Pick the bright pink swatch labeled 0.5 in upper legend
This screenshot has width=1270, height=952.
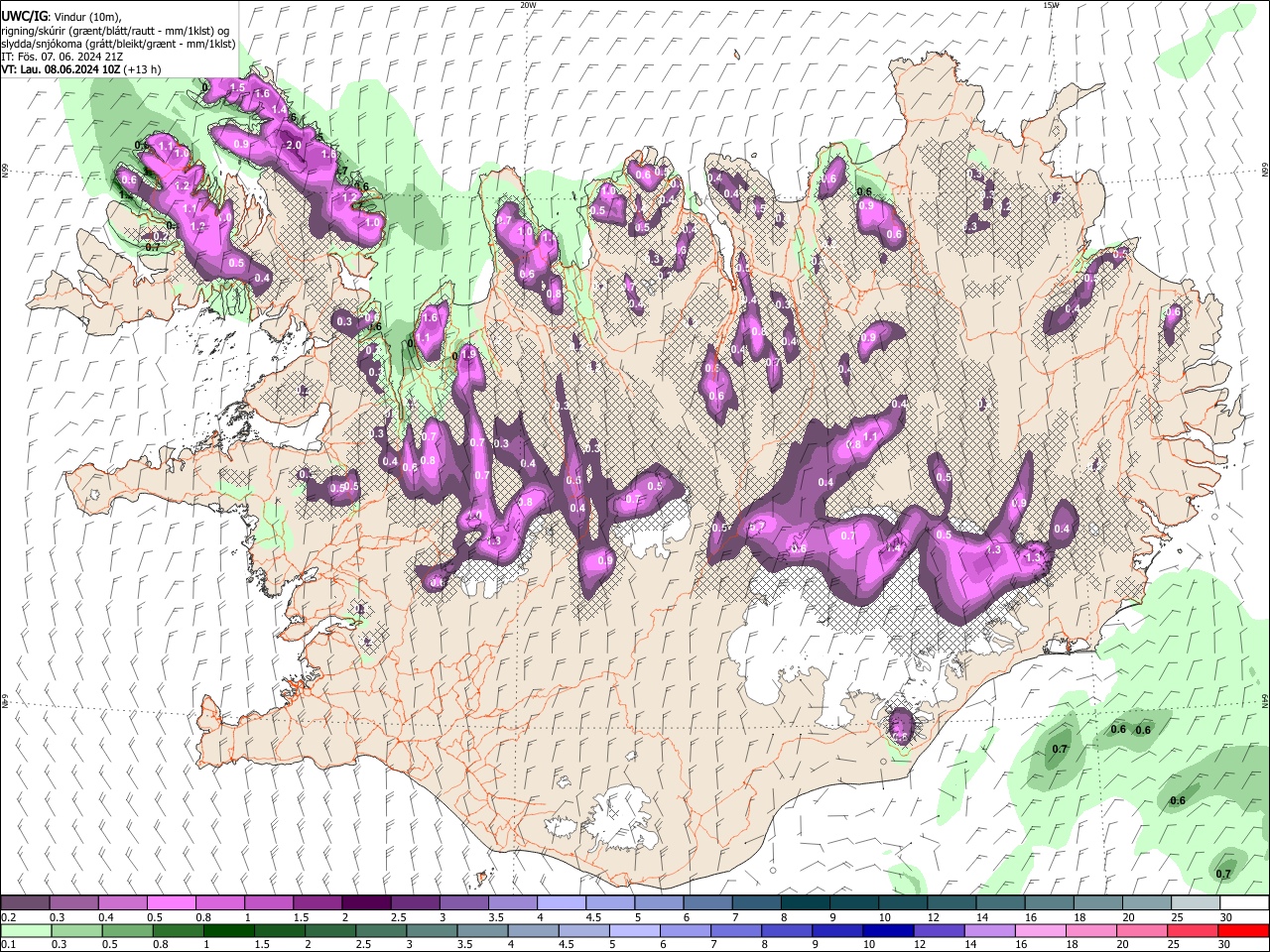pos(171,903)
